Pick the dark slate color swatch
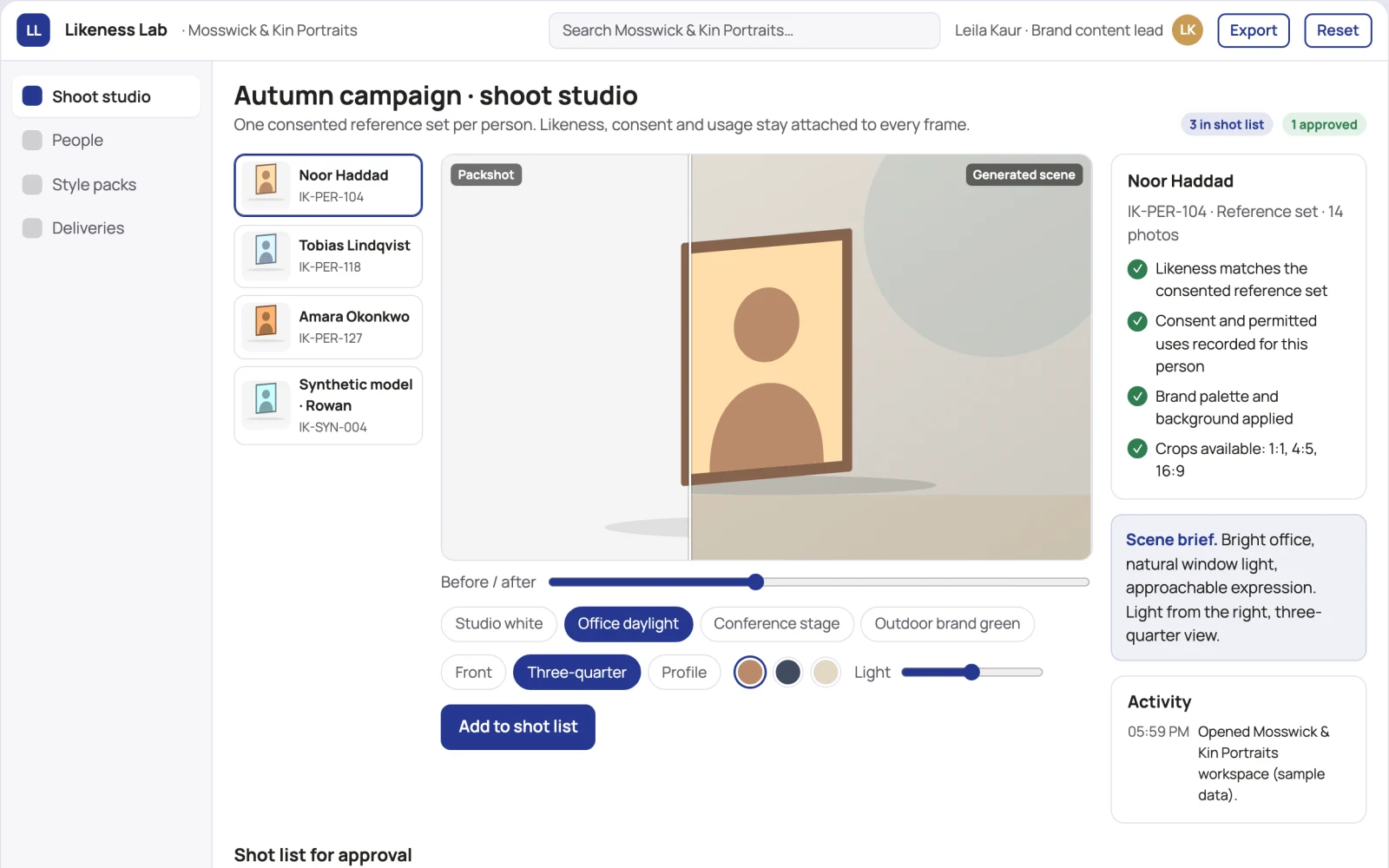The image size is (1389, 868). [788, 672]
